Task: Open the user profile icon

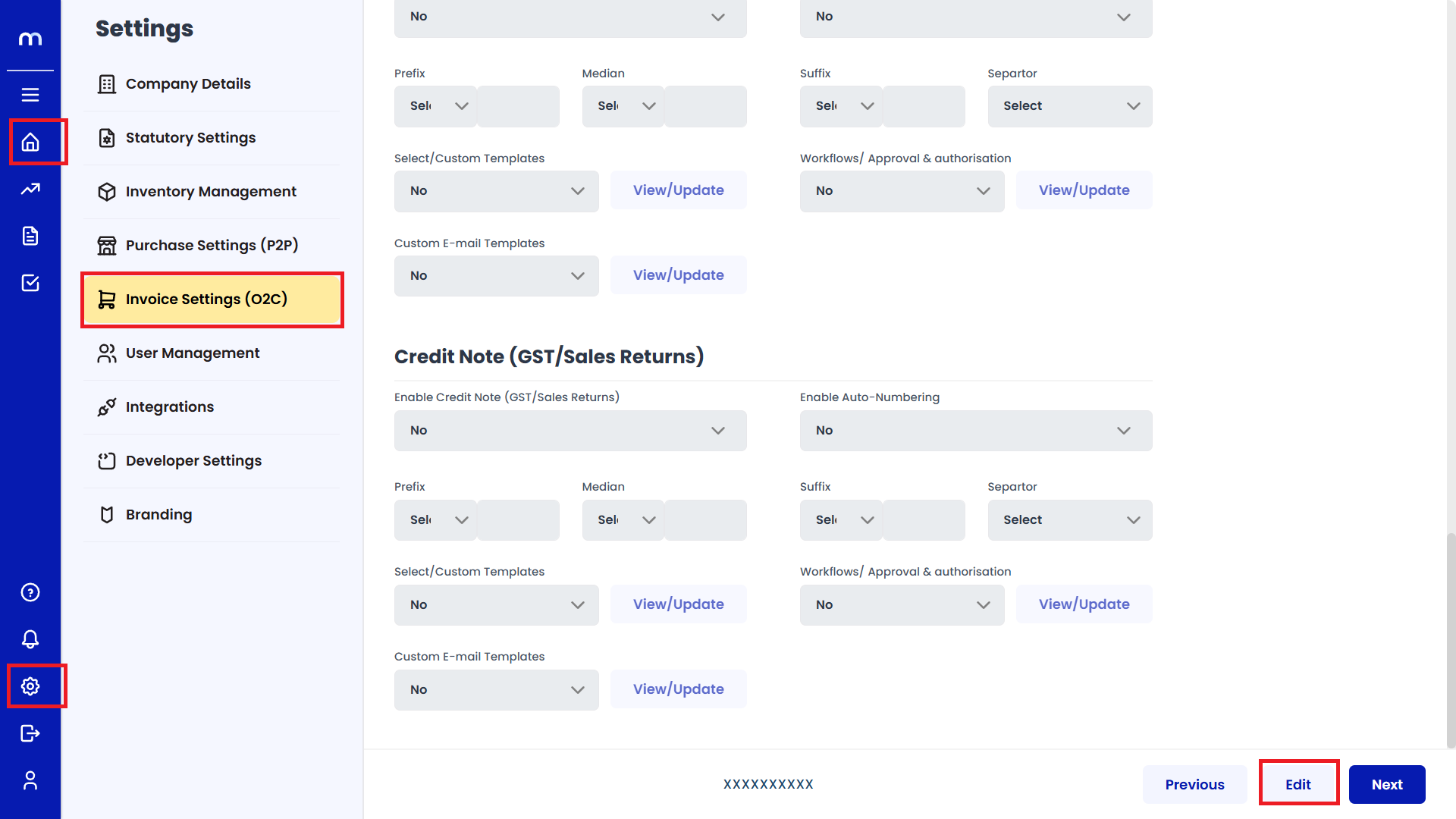Action: tap(30, 780)
